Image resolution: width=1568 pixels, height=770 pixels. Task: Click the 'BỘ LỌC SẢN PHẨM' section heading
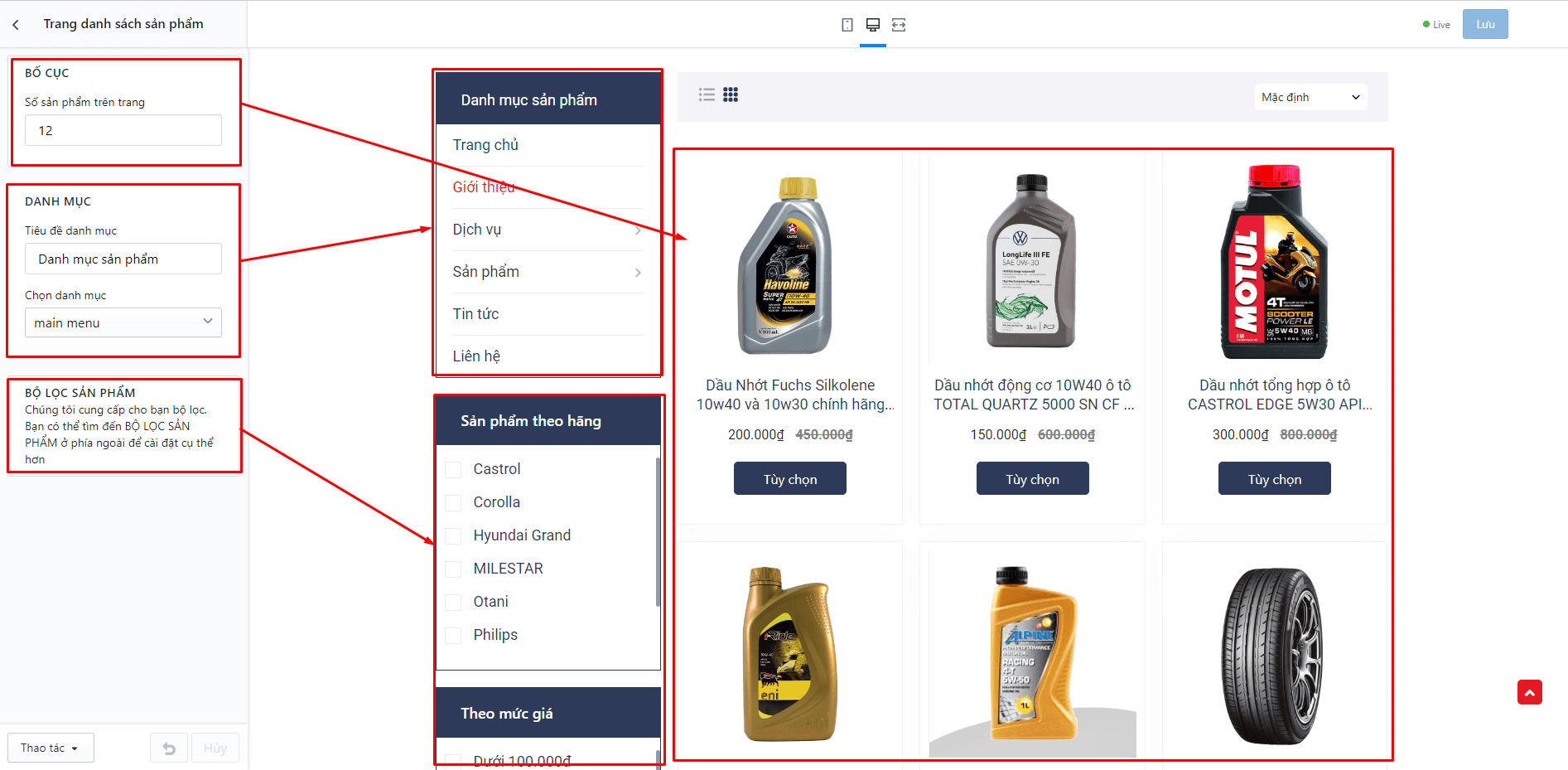pos(80,393)
